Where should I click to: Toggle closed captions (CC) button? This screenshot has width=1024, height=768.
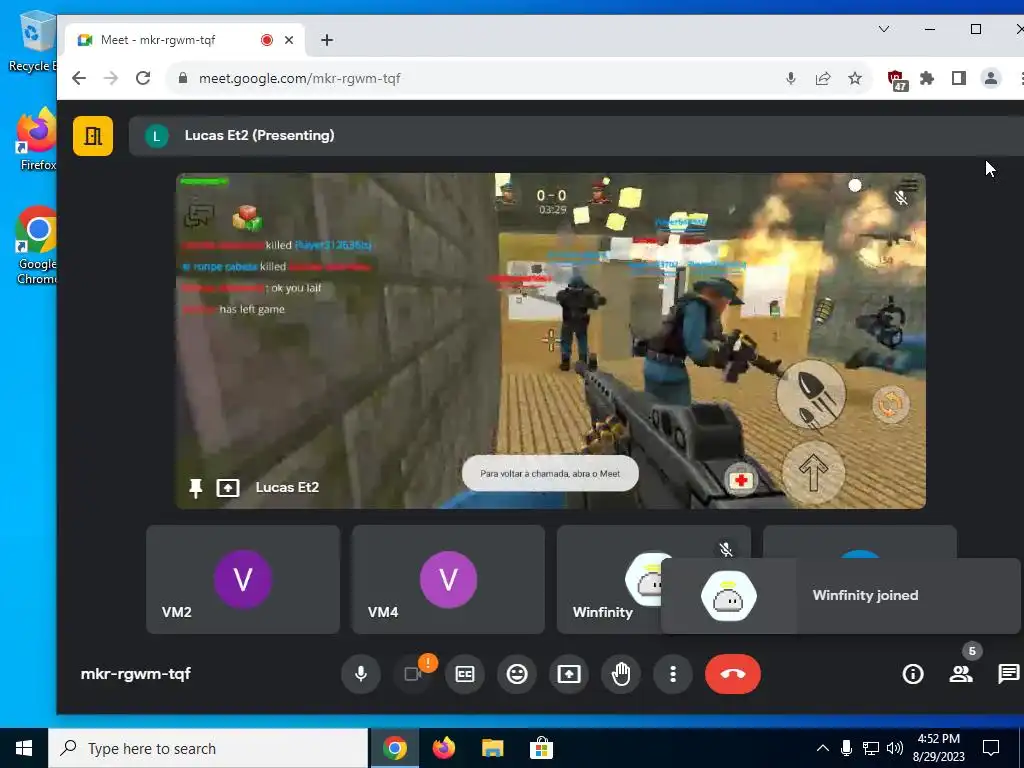coord(464,674)
